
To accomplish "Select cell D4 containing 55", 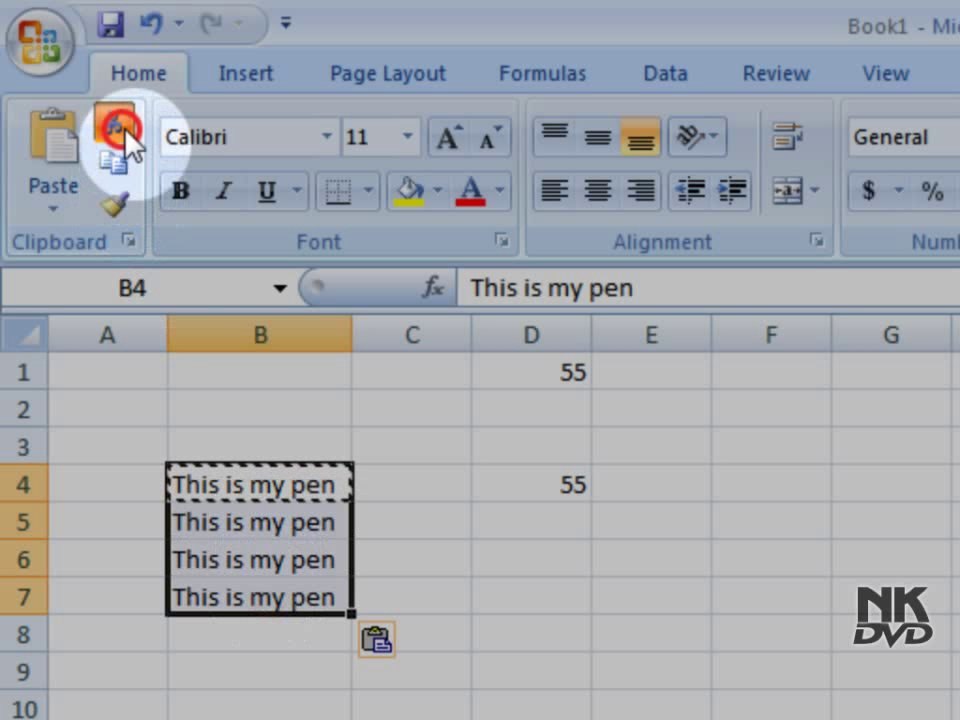I will coord(531,484).
